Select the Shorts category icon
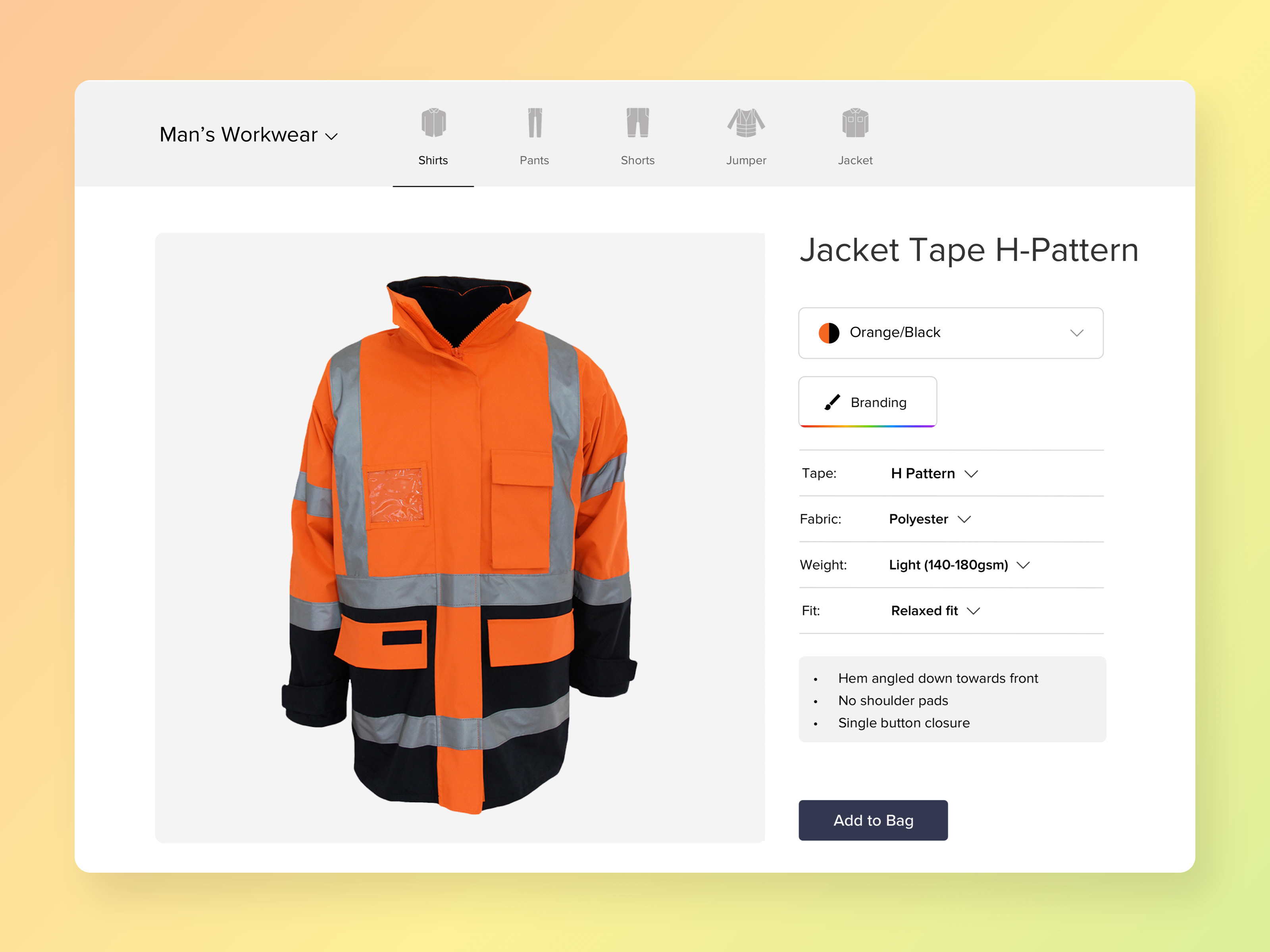Viewport: 1270px width, 952px height. (x=637, y=122)
